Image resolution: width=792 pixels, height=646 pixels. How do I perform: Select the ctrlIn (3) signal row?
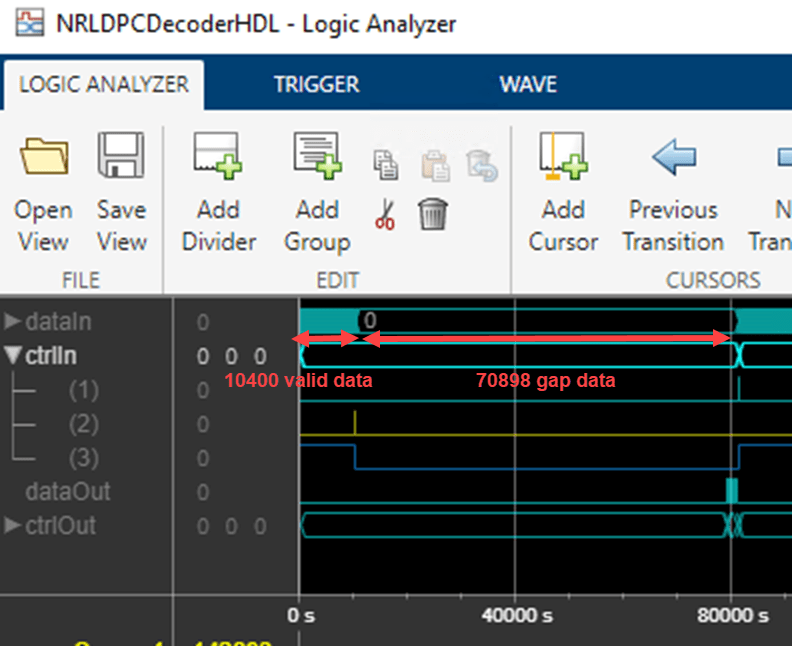coord(84,458)
